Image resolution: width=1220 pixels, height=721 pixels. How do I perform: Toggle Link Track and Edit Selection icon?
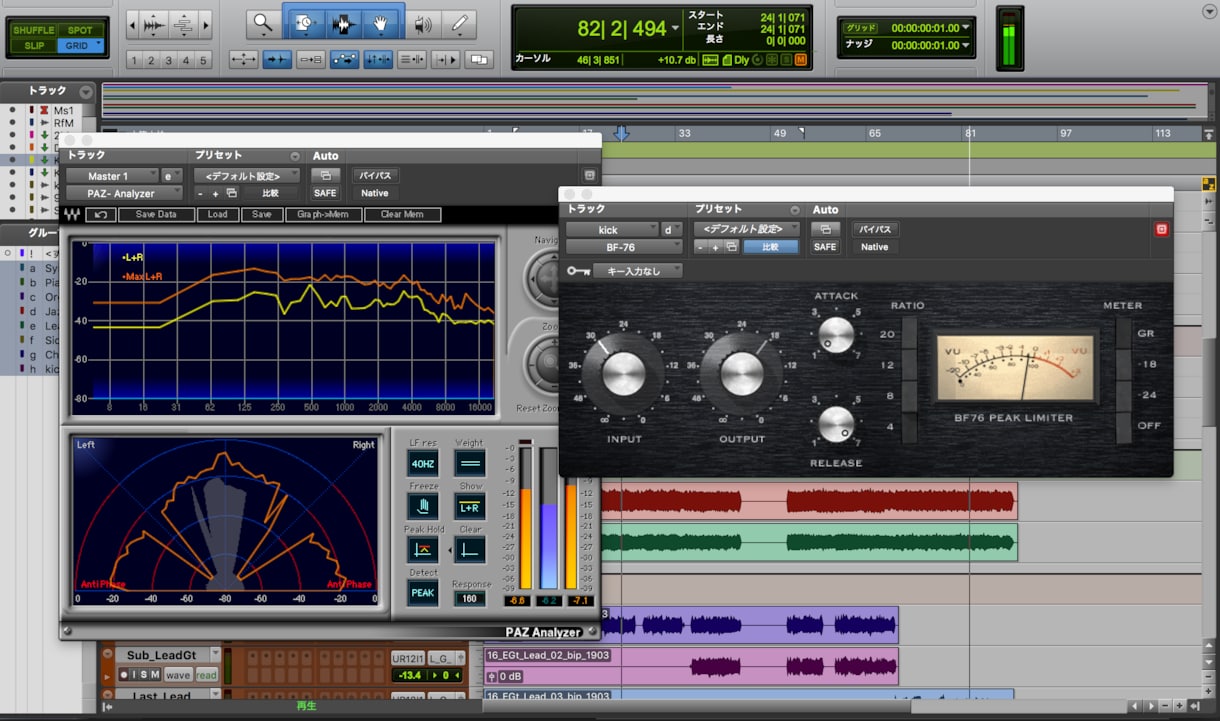coord(411,60)
